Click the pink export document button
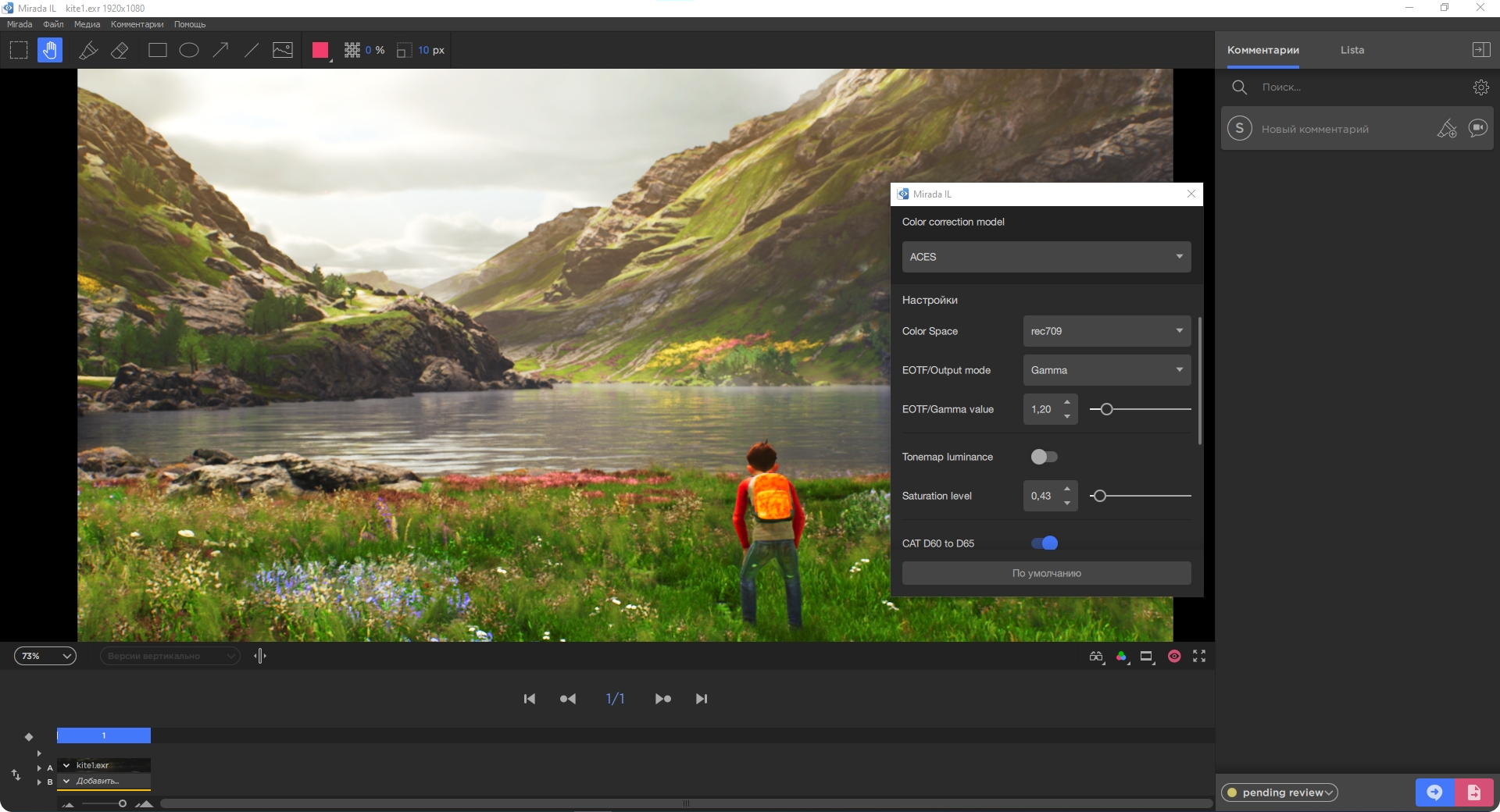The width and height of the screenshot is (1500, 812). click(1474, 792)
